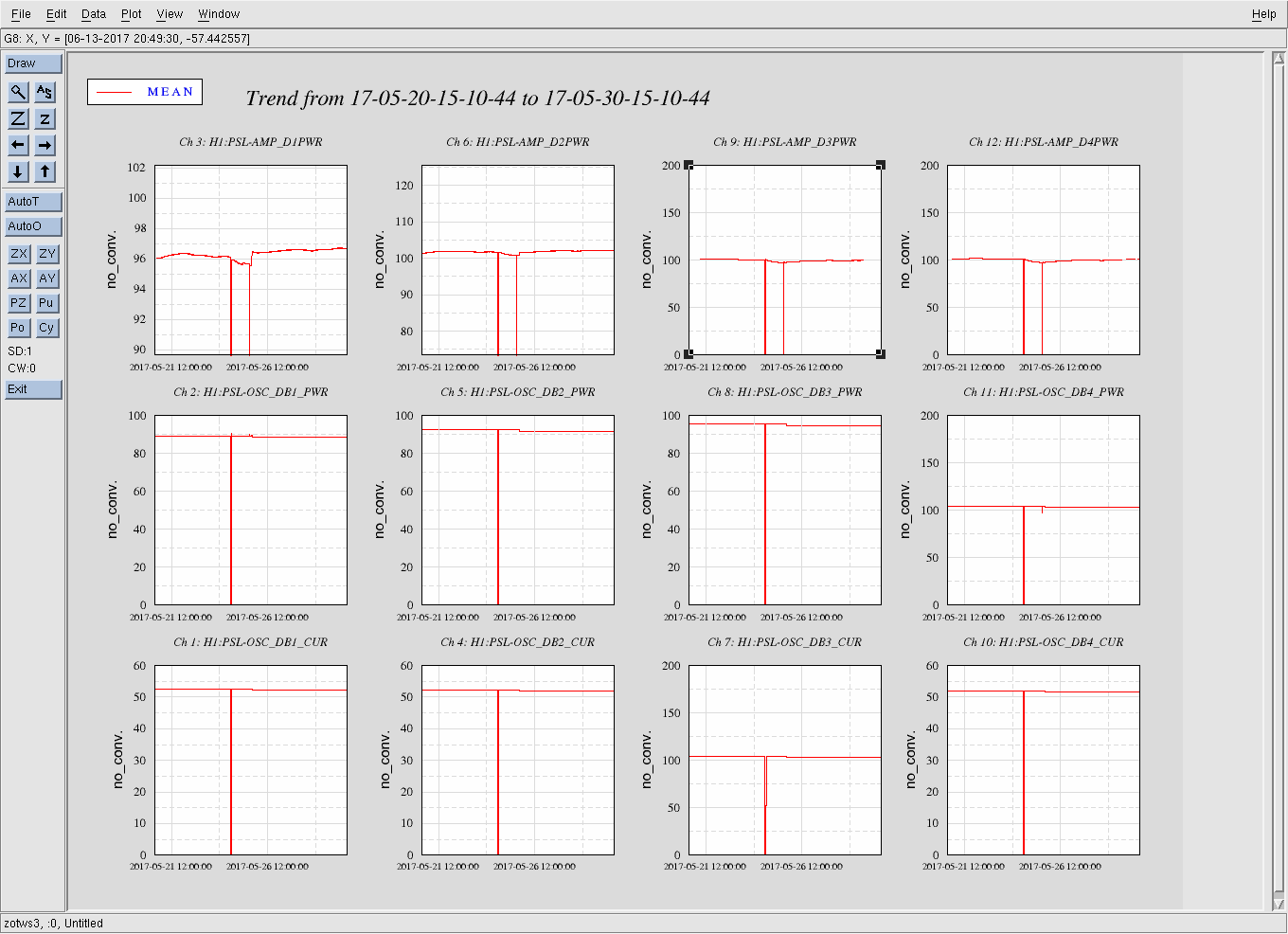Click the plot area of Ch 3 AMP_D1PWR graph

[x=251, y=260]
